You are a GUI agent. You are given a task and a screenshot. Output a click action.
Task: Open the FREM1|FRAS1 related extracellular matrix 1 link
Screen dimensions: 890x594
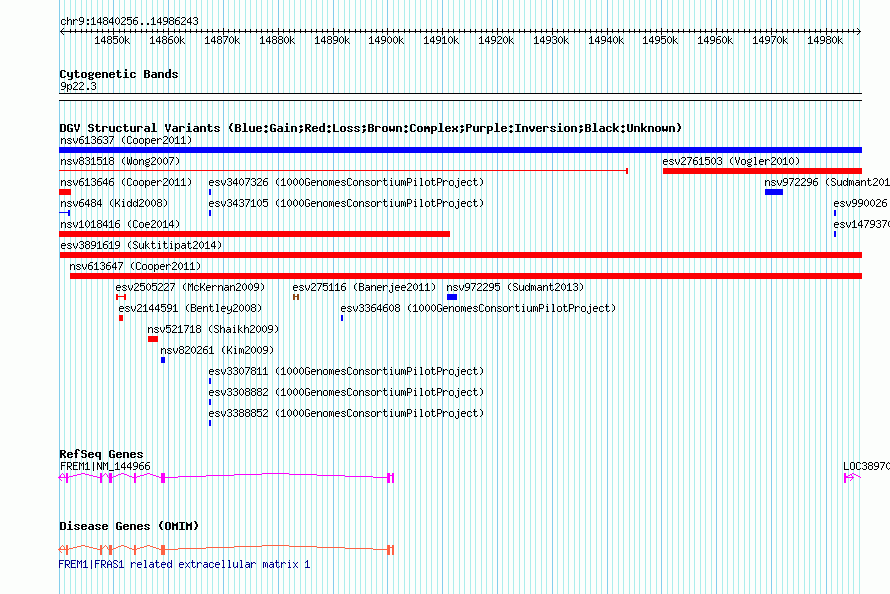184,564
